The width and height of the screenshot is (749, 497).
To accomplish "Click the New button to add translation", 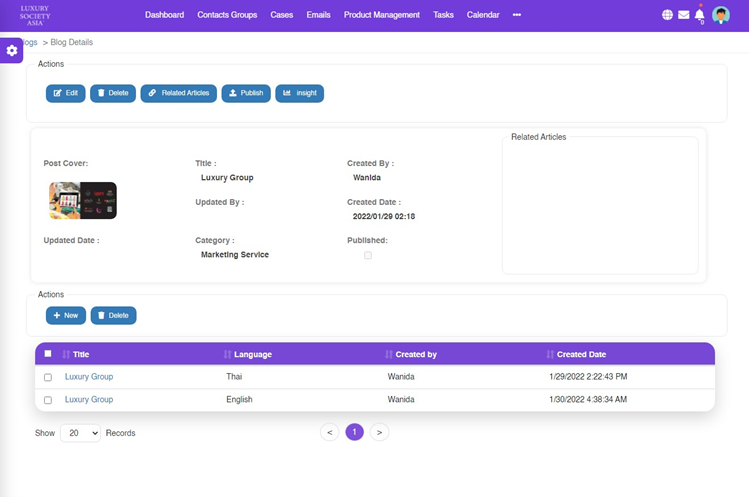I will click(66, 315).
